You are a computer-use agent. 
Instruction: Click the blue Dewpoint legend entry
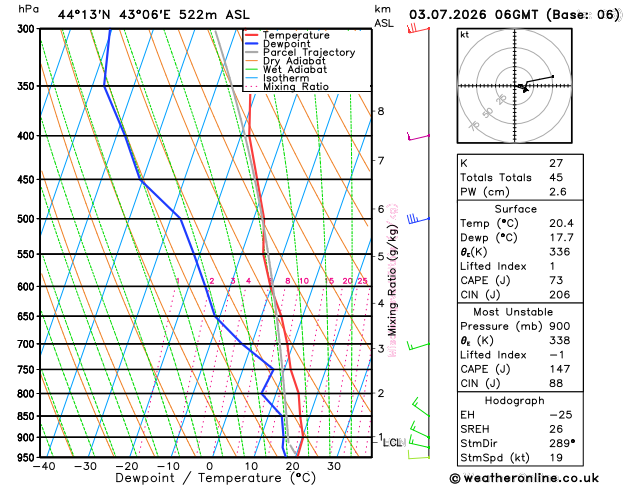278,44
